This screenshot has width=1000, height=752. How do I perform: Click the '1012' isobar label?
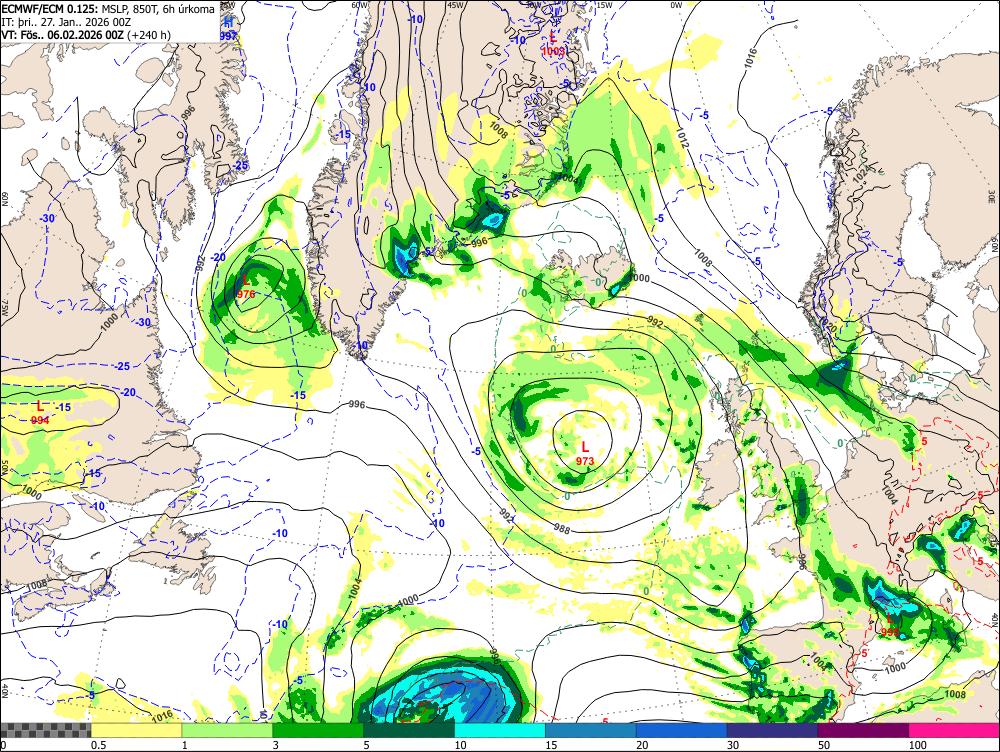683,138
